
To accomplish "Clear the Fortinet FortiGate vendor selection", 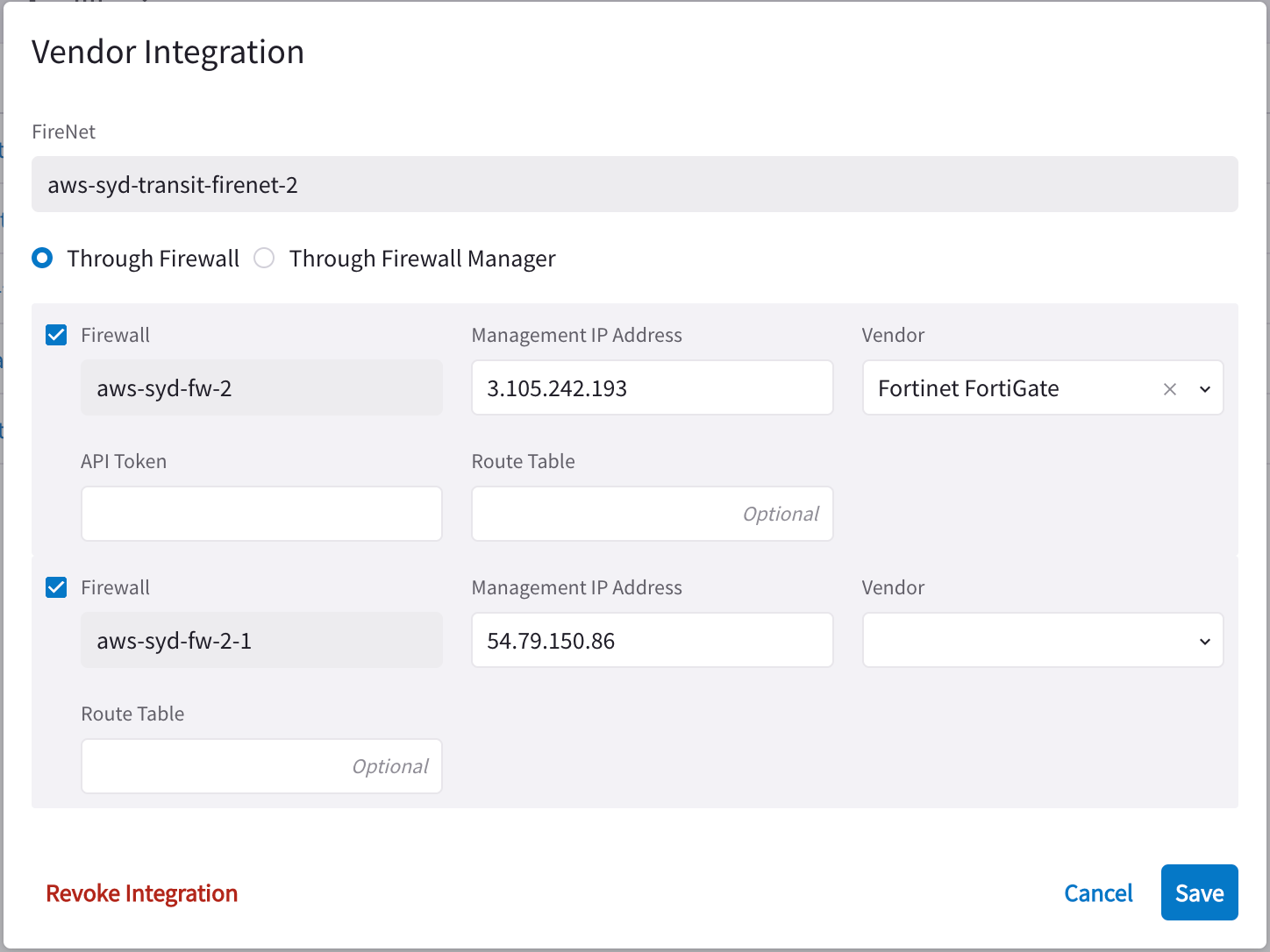I will (1169, 389).
